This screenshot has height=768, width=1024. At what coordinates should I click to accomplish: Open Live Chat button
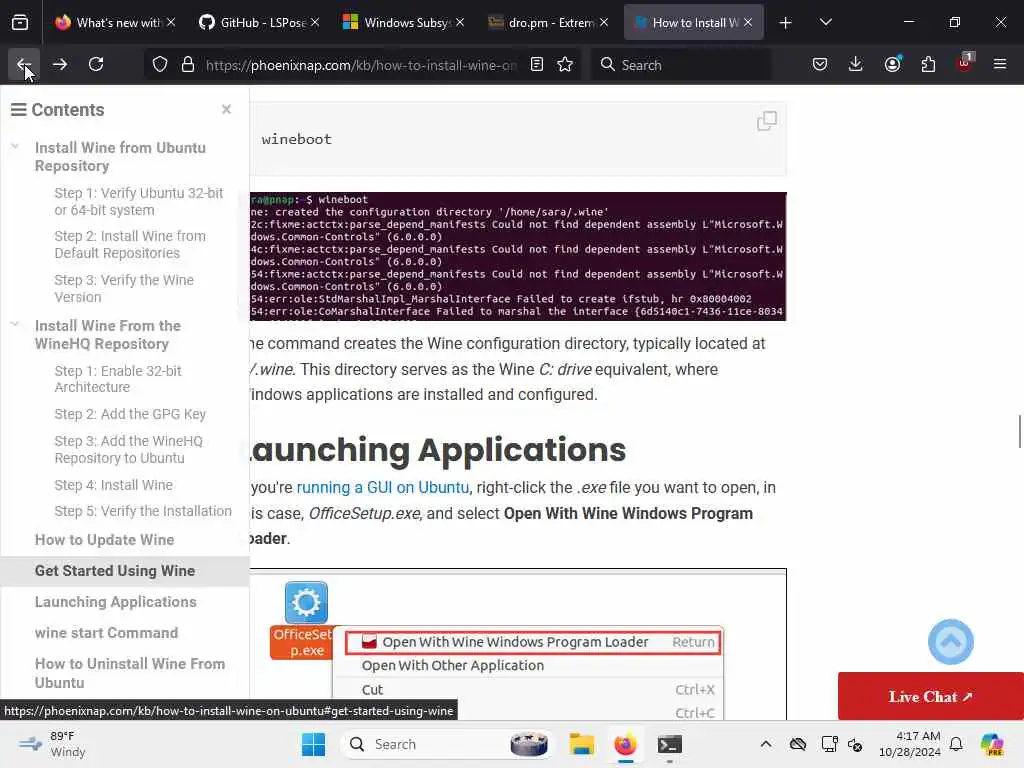coord(930,696)
